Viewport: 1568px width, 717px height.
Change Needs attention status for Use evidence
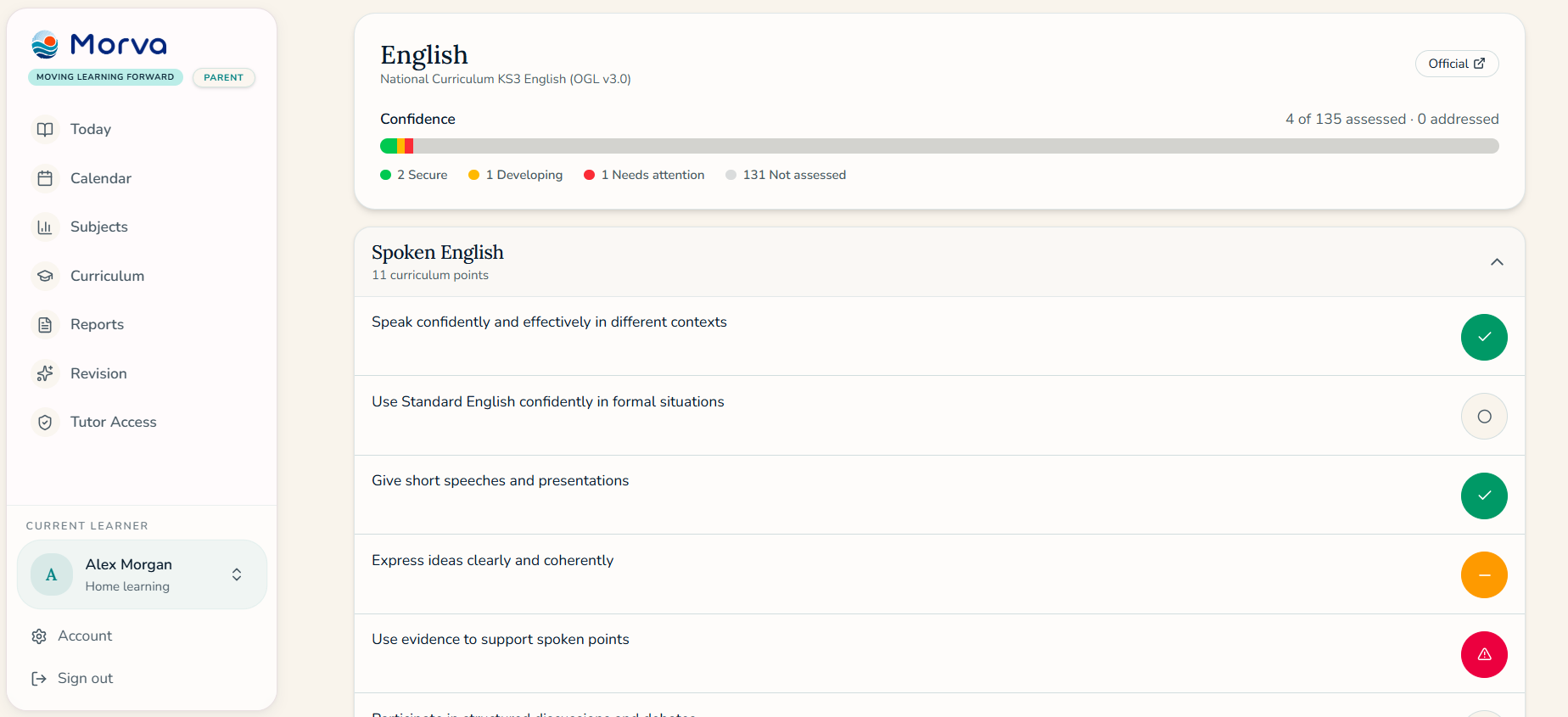(1484, 654)
